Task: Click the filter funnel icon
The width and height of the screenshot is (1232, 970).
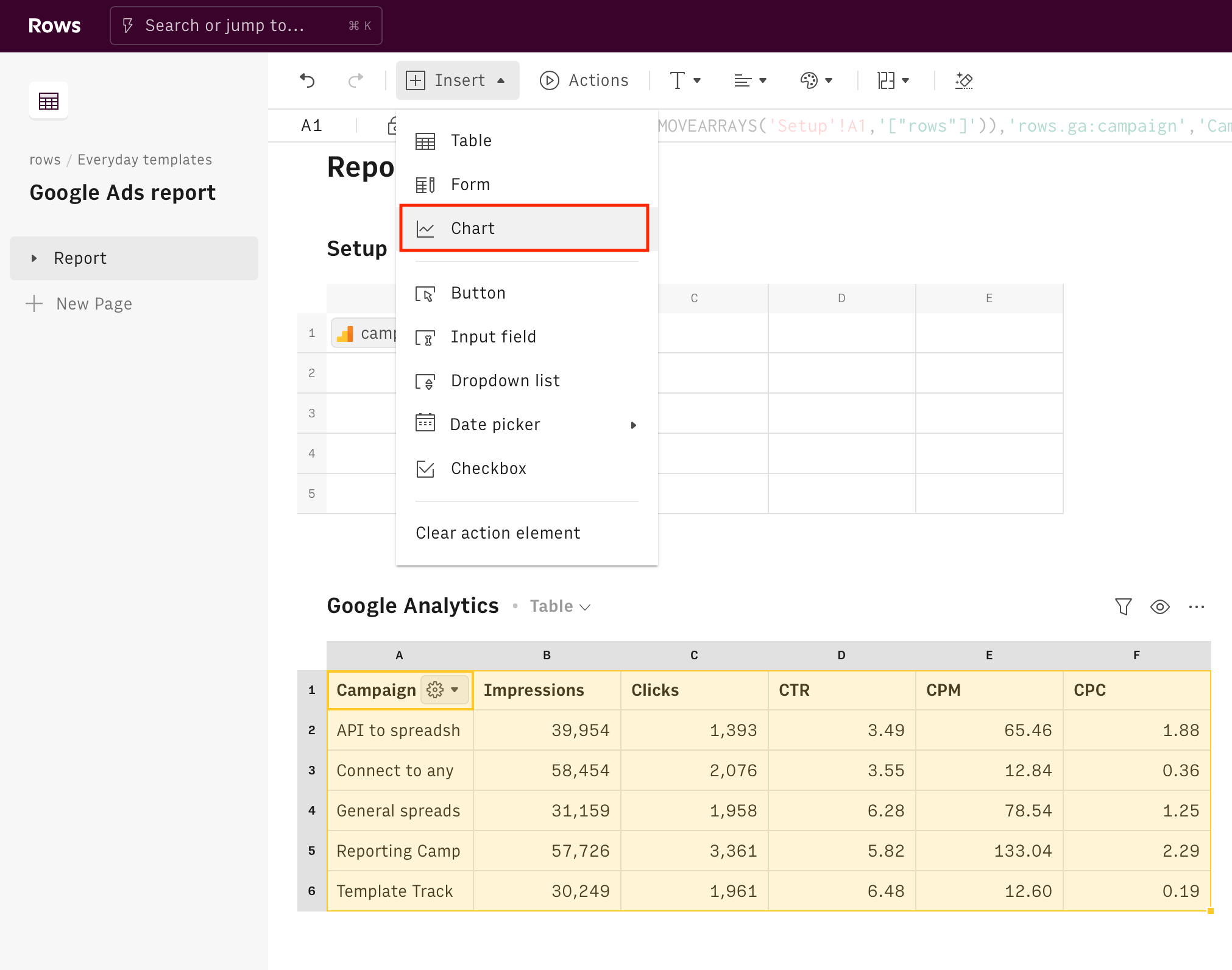Action: [1123, 606]
